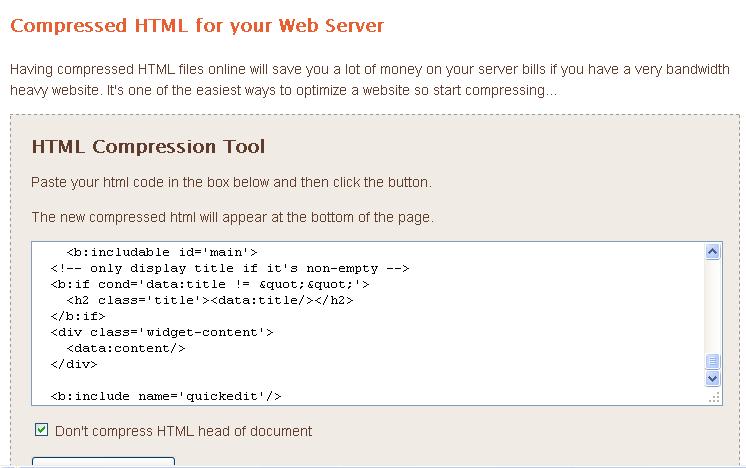
Task: Click the textarea scroll up arrow
Action: point(713,252)
